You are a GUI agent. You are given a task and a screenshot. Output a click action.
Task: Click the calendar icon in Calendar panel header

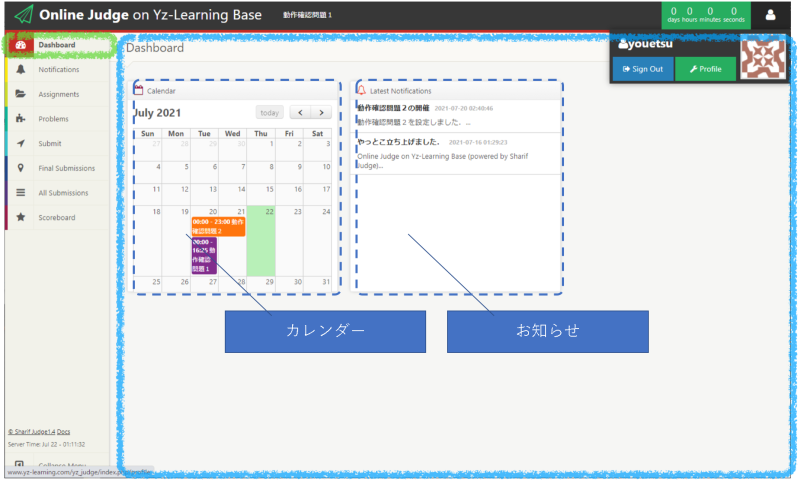138,90
